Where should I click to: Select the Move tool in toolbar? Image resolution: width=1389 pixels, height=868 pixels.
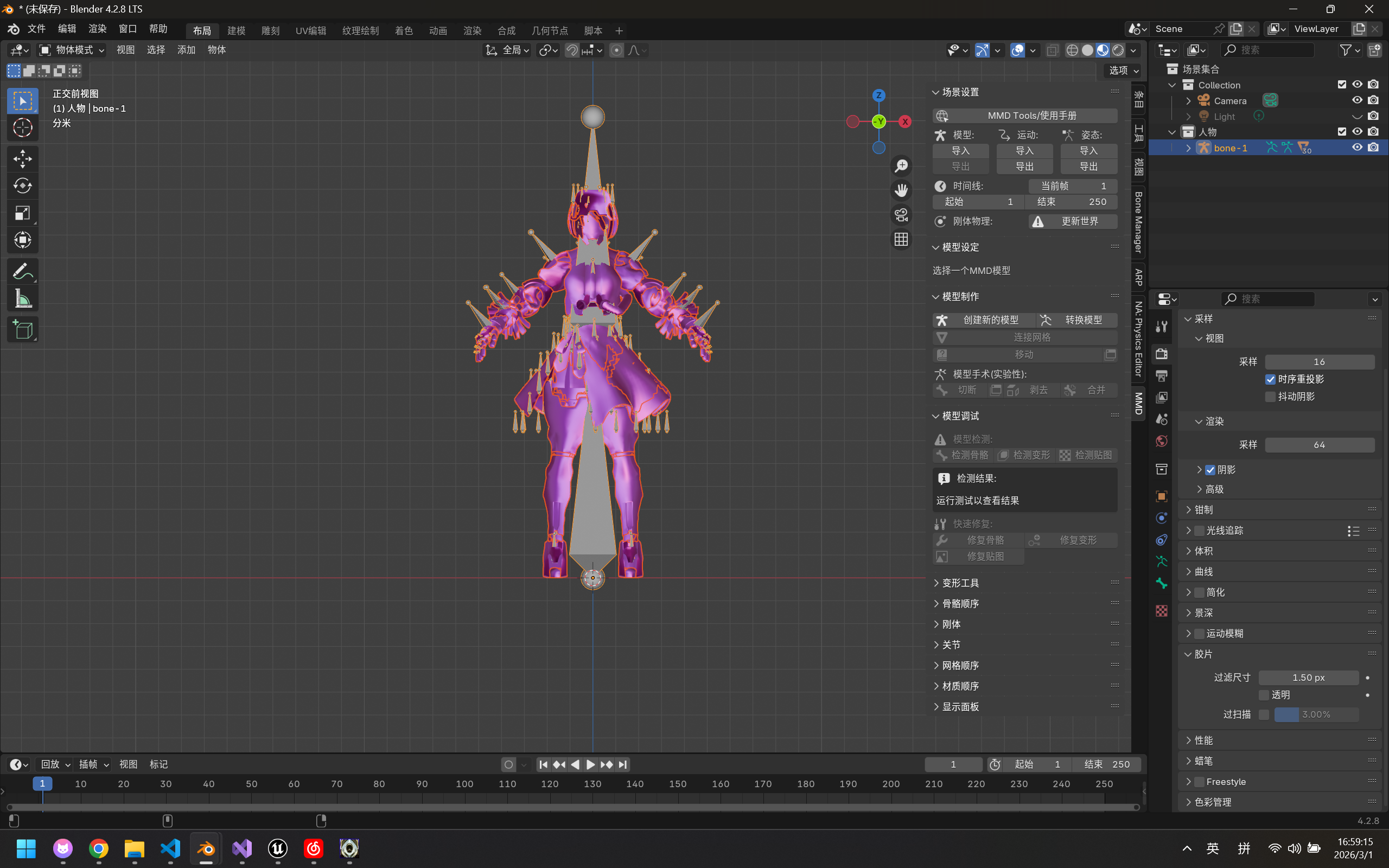click(x=22, y=158)
